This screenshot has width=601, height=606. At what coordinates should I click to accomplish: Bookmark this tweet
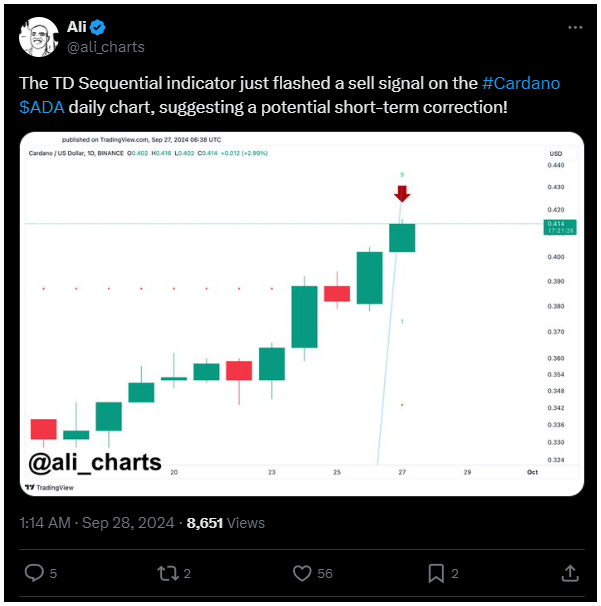point(436,573)
